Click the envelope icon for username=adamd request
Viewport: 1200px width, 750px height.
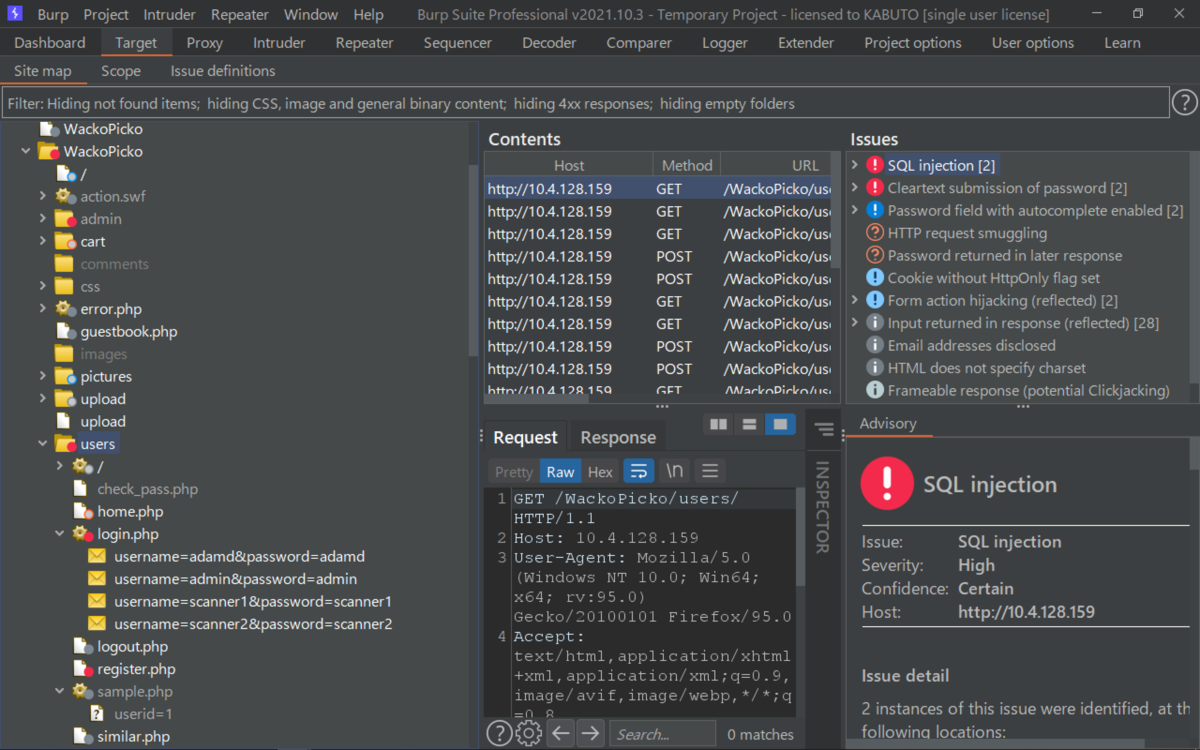pos(97,556)
